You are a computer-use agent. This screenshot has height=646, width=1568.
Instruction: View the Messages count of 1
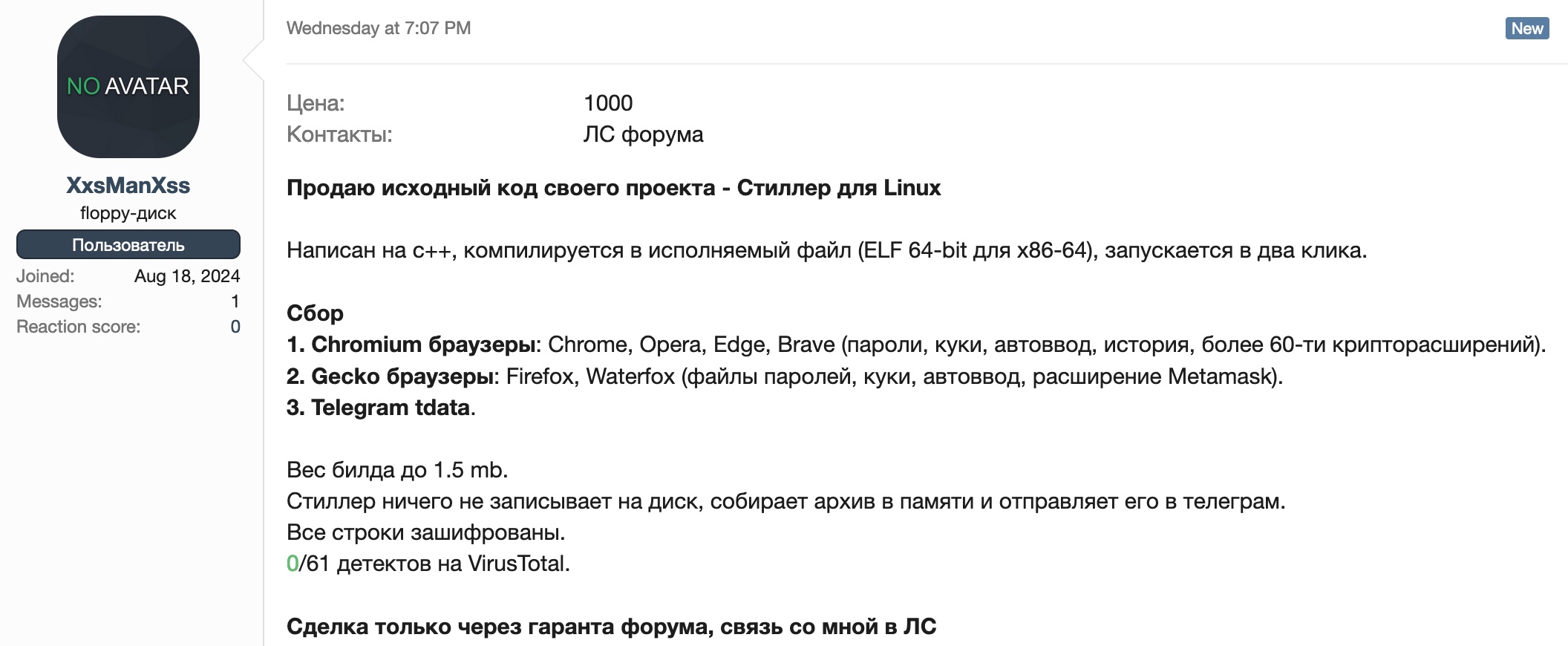click(235, 301)
